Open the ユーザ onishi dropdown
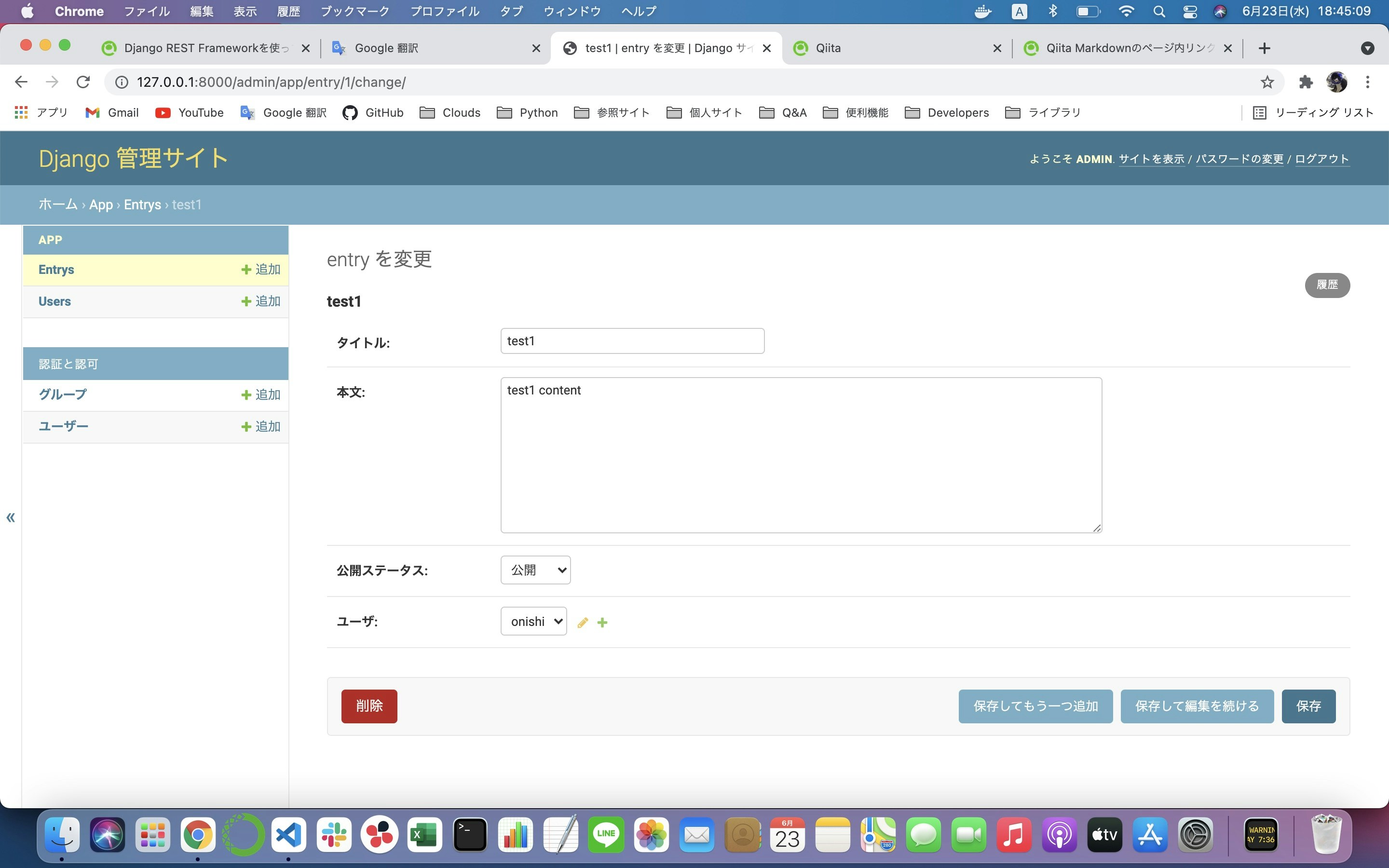The width and height of the screenshot is (1389, 868). (533, 622)
